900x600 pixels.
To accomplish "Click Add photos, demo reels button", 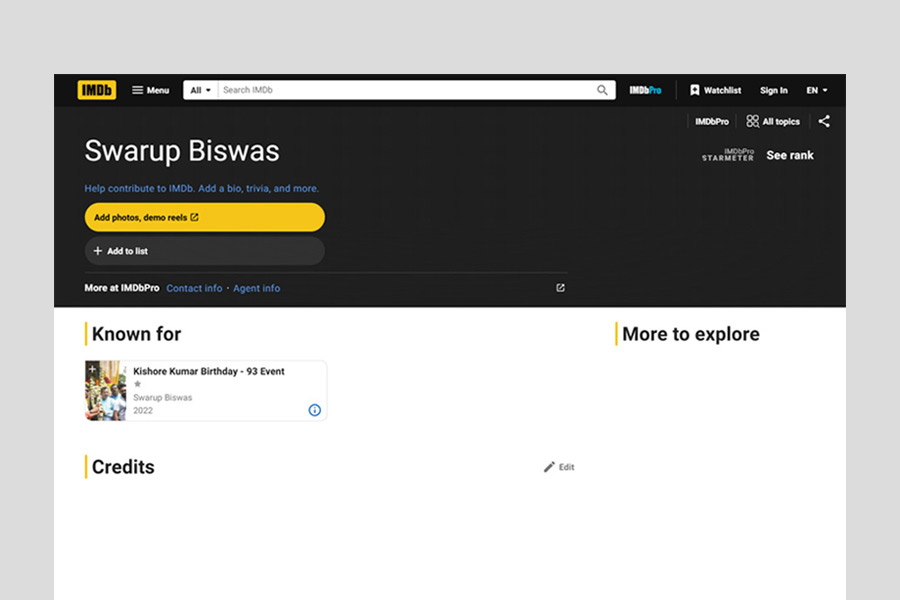I will pos(204,217).
